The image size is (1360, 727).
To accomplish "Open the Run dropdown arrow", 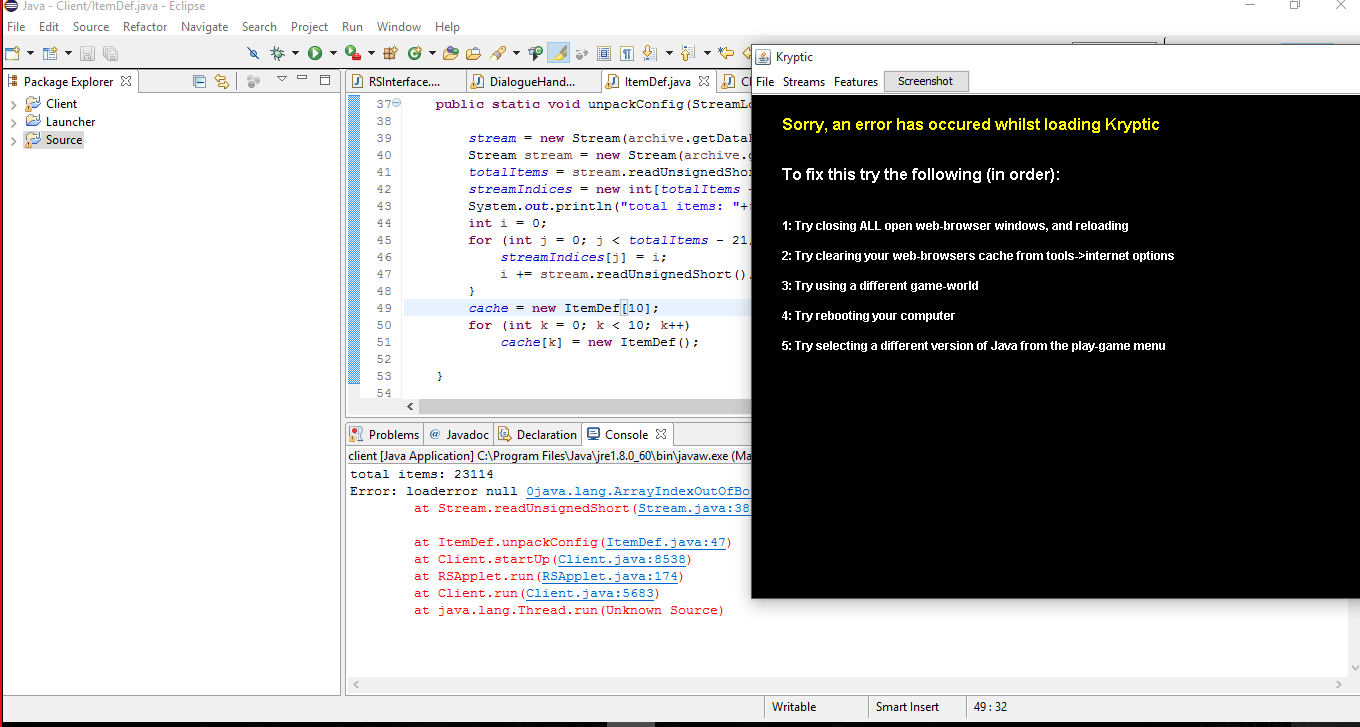I will 333,52.
